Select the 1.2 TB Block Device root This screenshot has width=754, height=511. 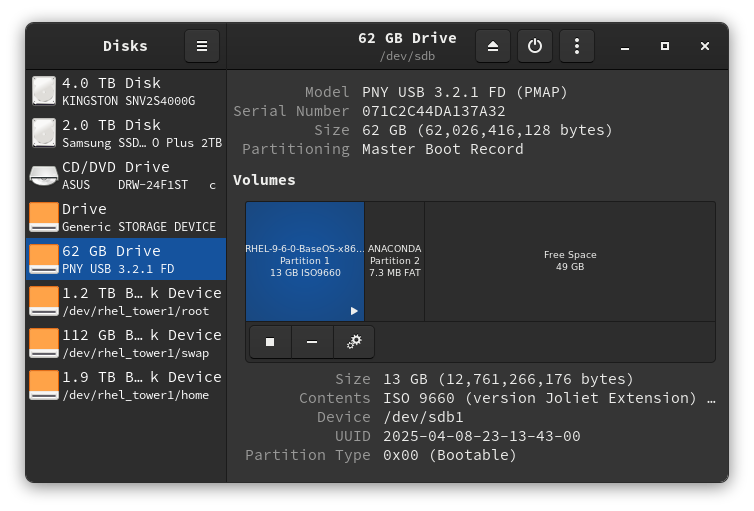click(x=126, y=301)
